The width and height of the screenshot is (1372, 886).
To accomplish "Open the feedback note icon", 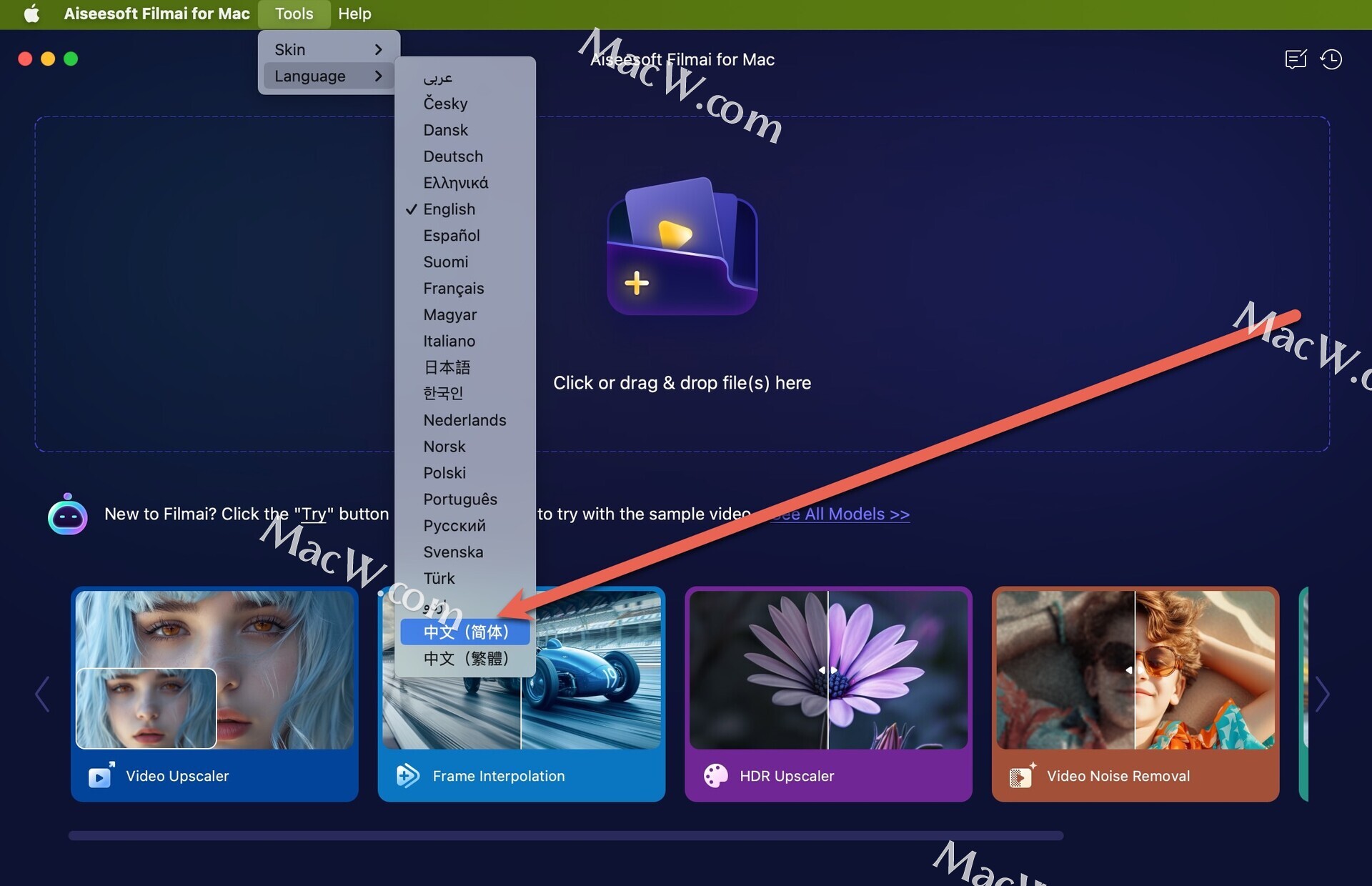I will (1296, 59).
